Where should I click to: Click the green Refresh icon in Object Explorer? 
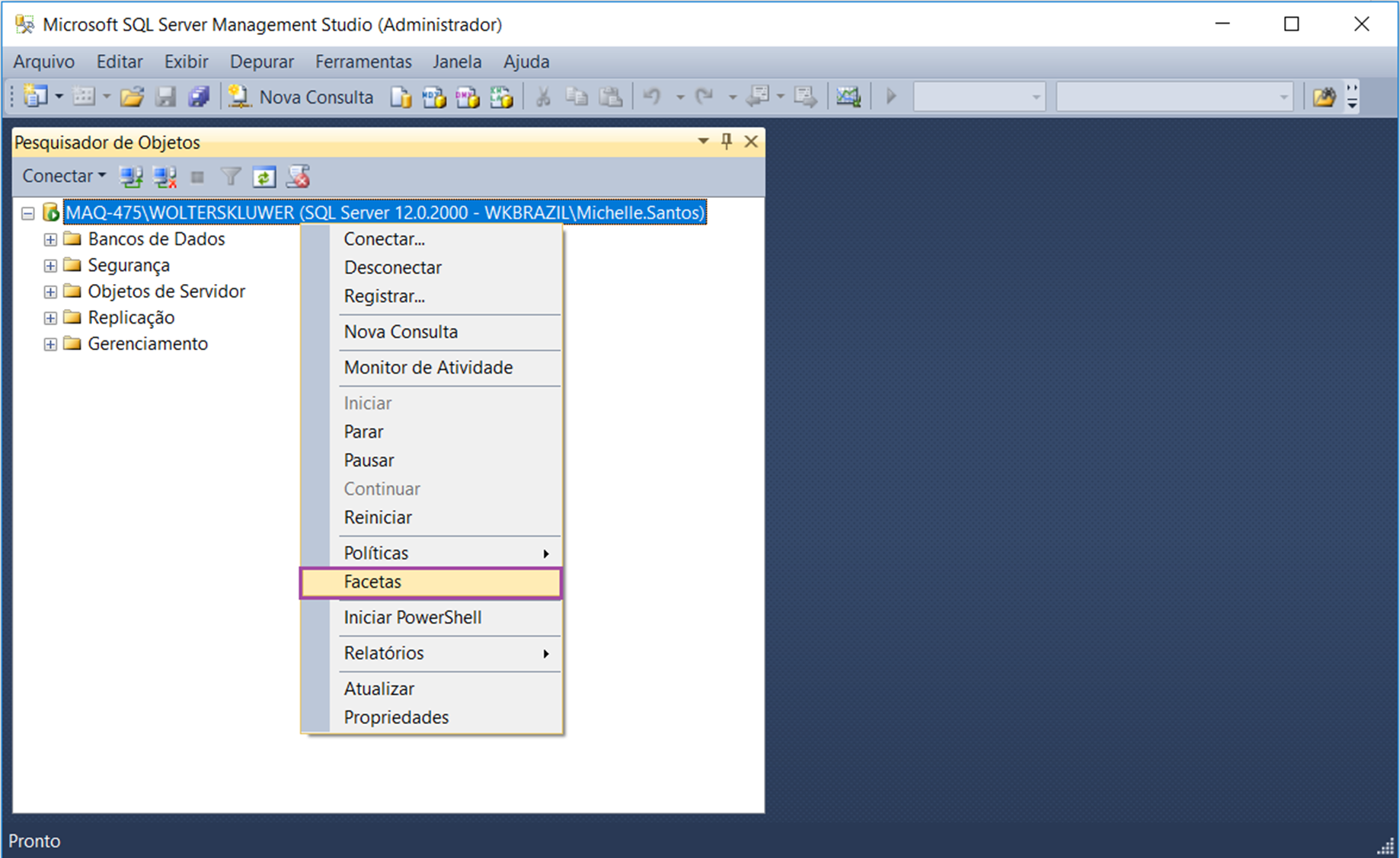pyautogui.click(x=264, y=177)
